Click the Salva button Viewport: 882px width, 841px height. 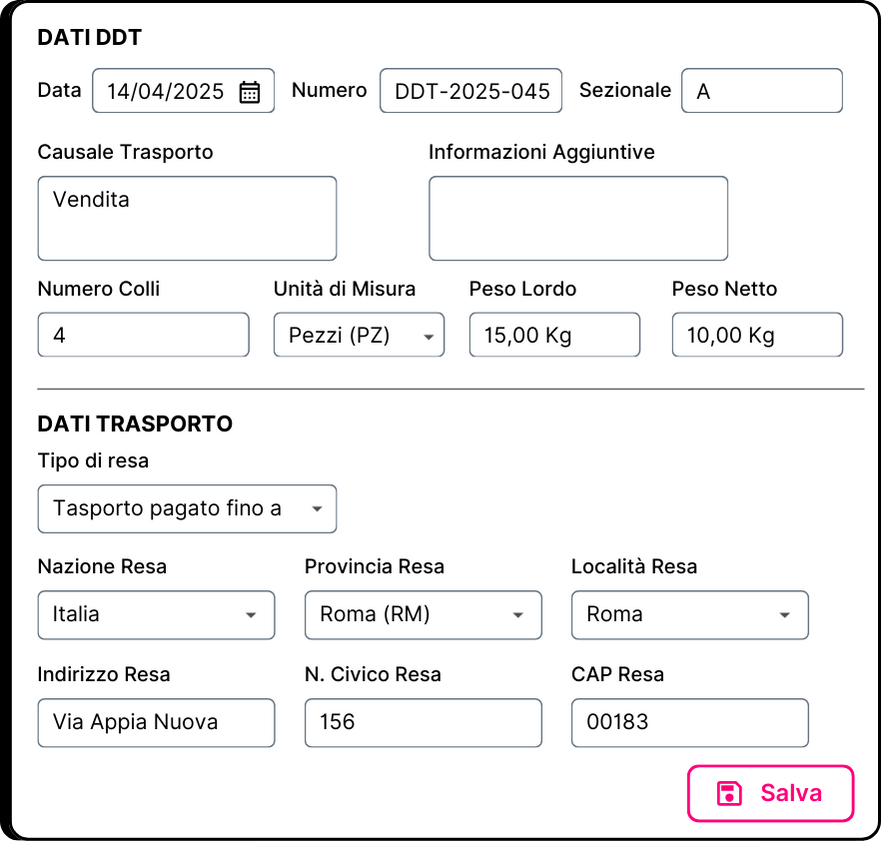pyautogui.click(x=771, y=793)
